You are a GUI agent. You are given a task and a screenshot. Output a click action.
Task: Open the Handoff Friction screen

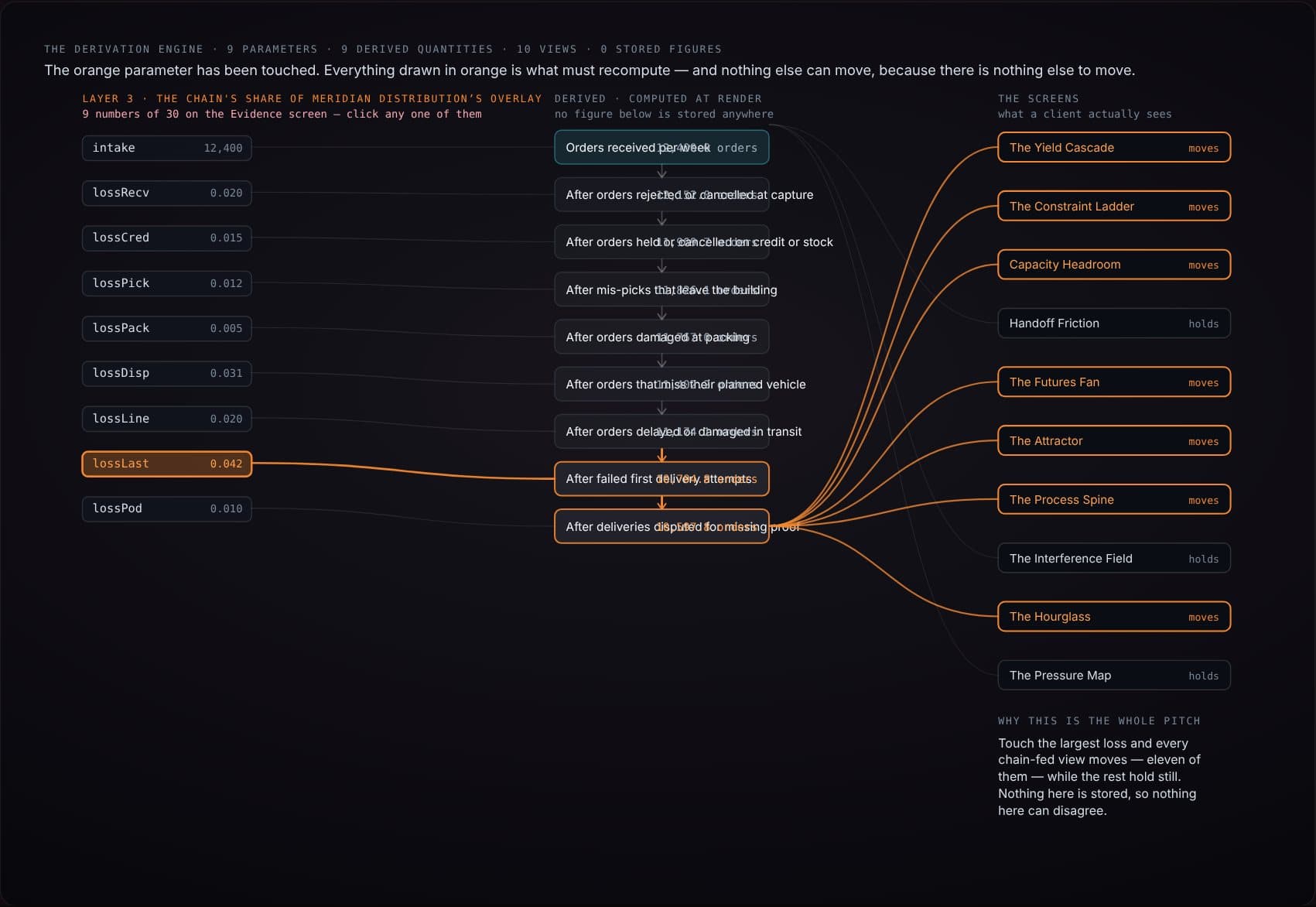click(x=1114, y=323)
